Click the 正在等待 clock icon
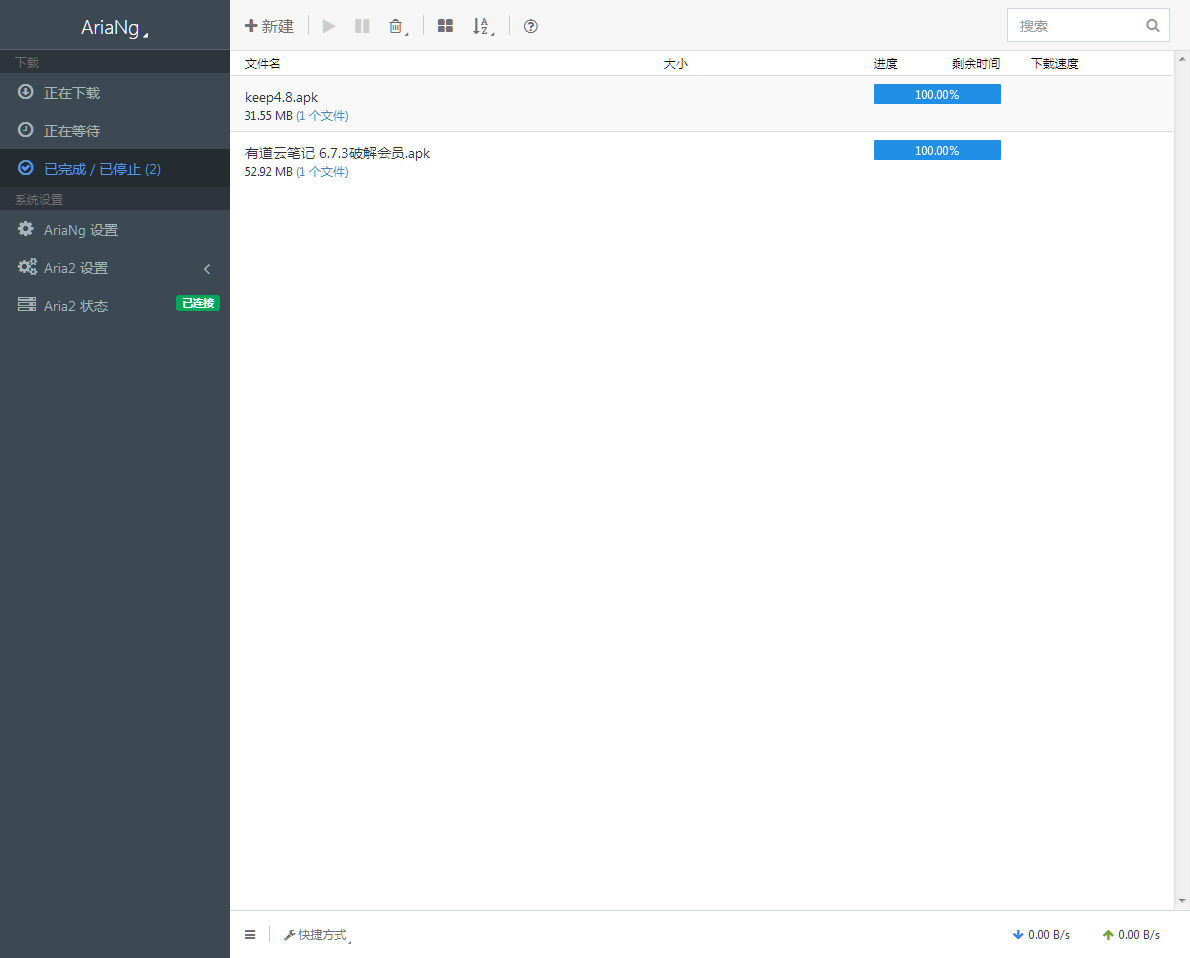 (26, 130)
